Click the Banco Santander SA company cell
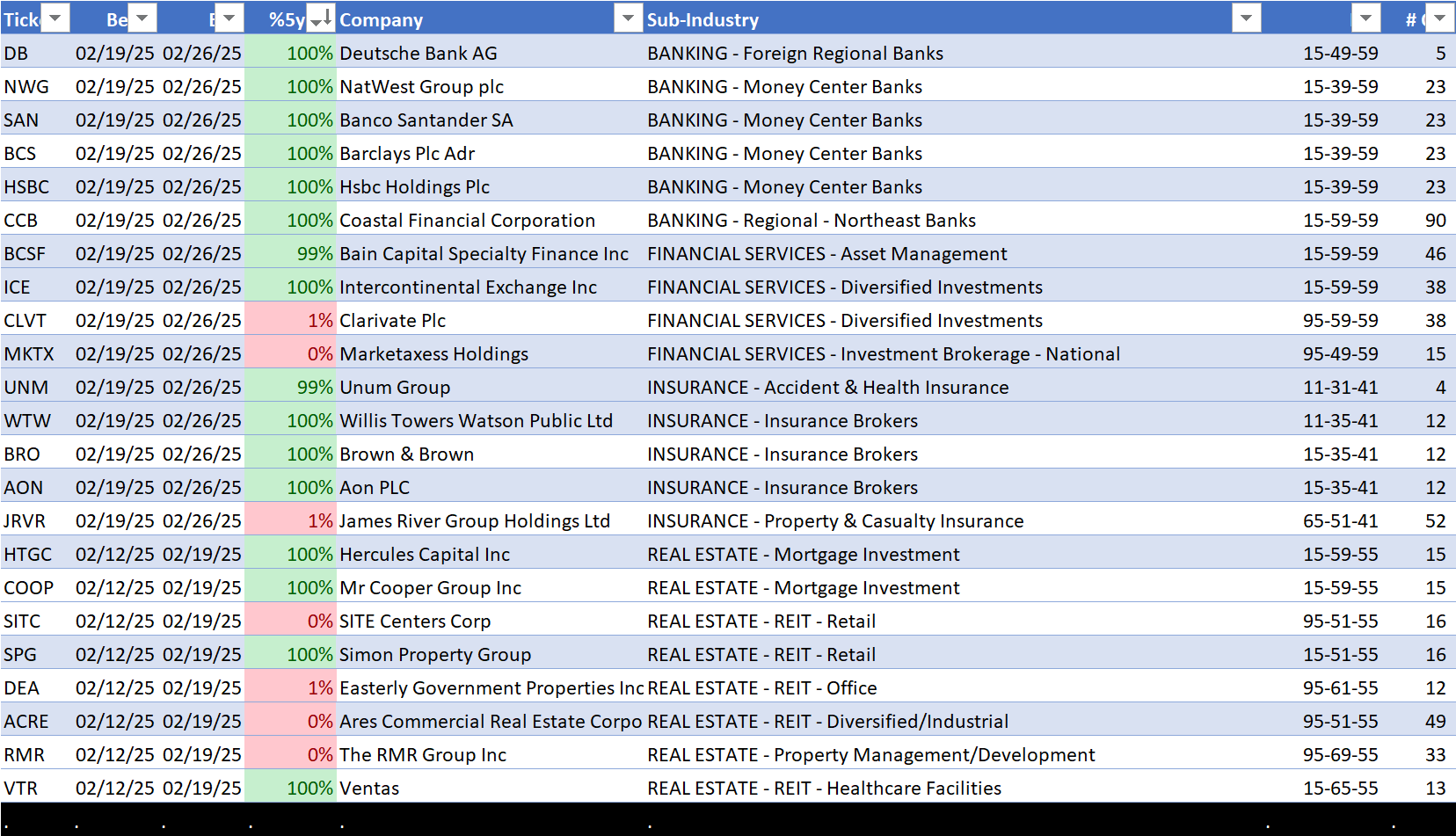 click(x=491, y=120)
